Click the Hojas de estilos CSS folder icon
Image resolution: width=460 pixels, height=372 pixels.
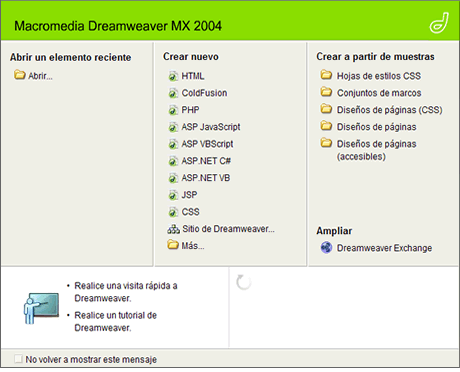tap(326, 75)
